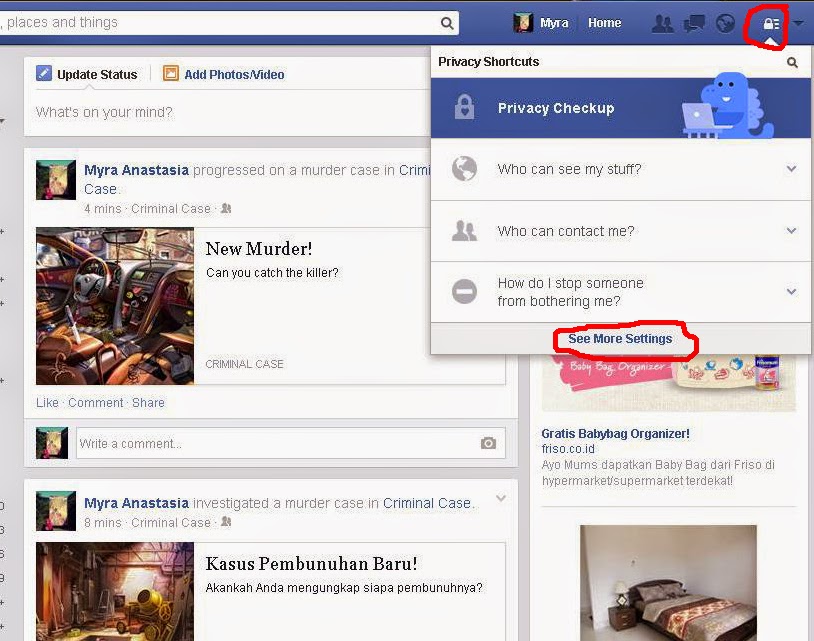Viewport: 814px width, 641px height.
Task: Click 4 mins timestamp on first post
Action: [102, 209]
